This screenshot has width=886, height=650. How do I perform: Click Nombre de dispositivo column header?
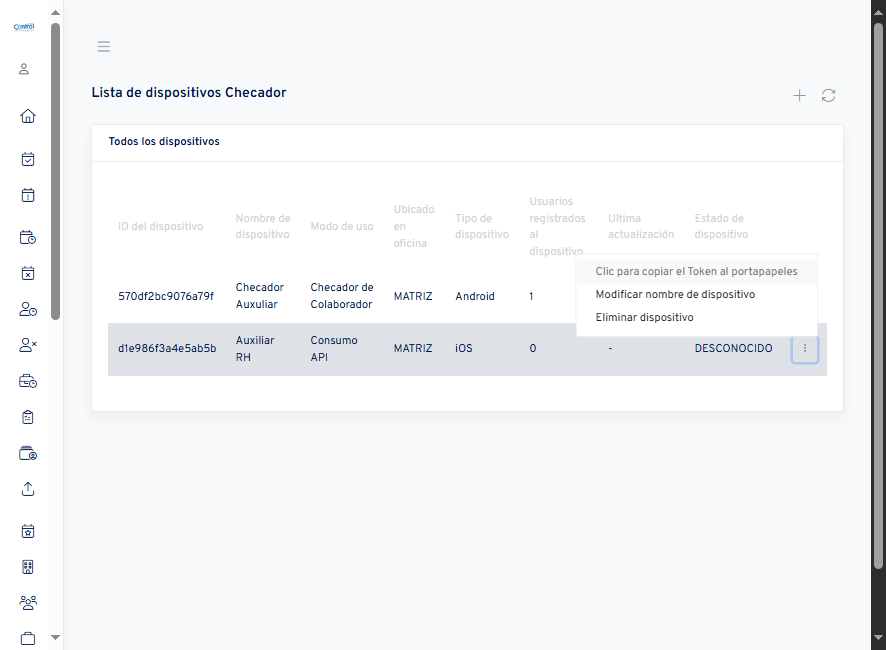coord(263,226)
